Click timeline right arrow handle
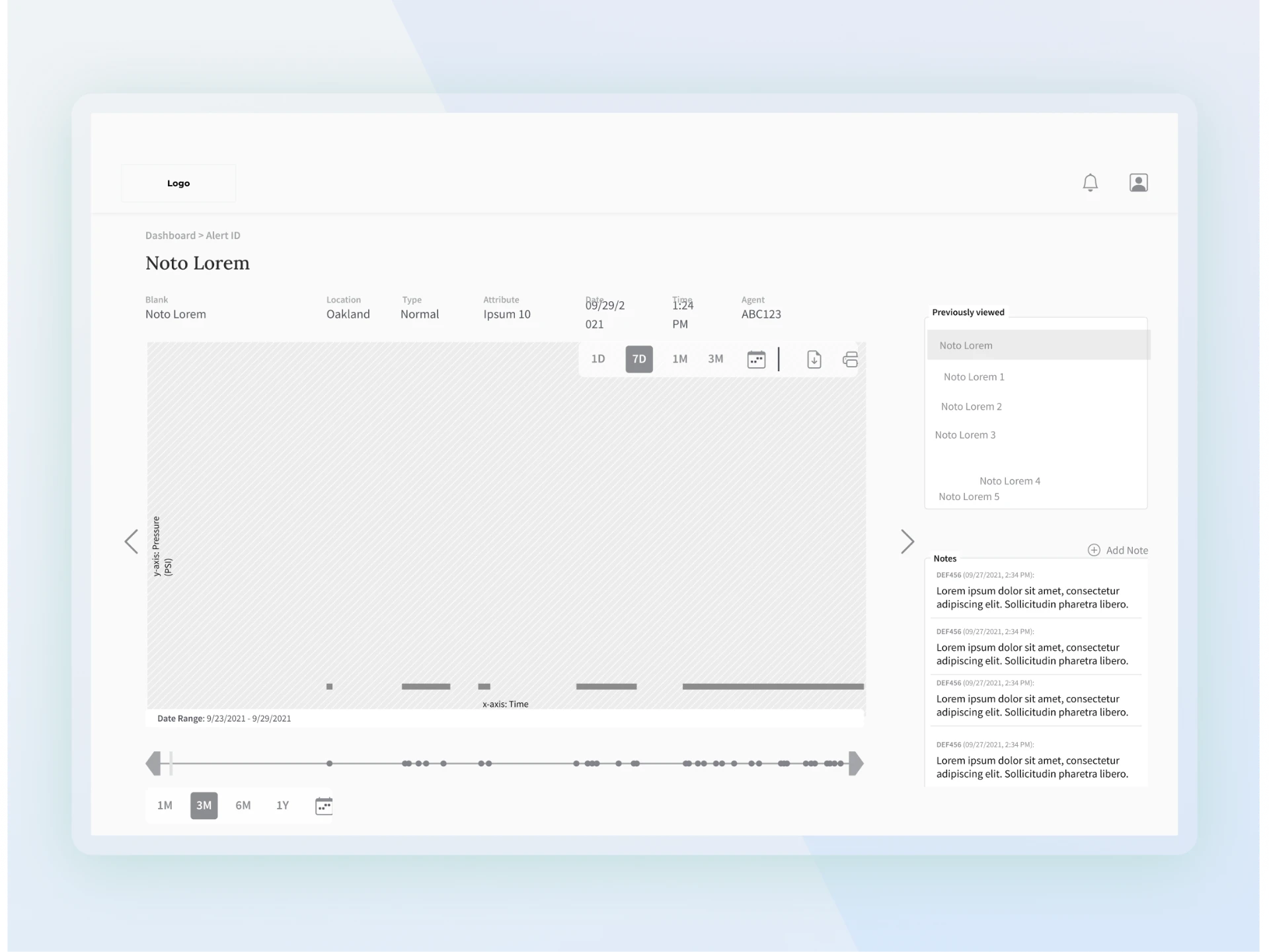The width and height of the screenshot is (1269, 952). pyautogui.click(x=856, y=764)
